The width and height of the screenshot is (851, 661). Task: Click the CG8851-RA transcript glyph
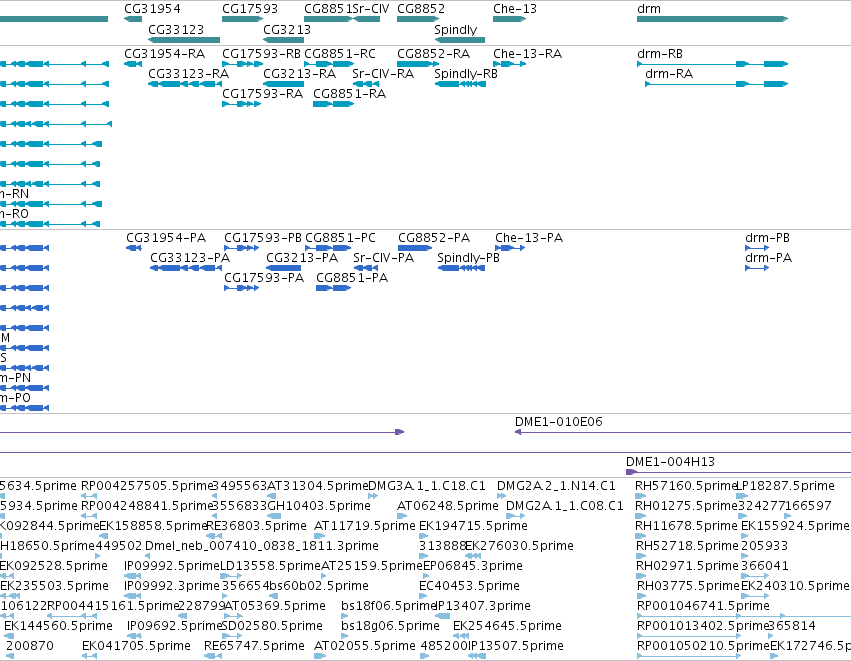333,104
